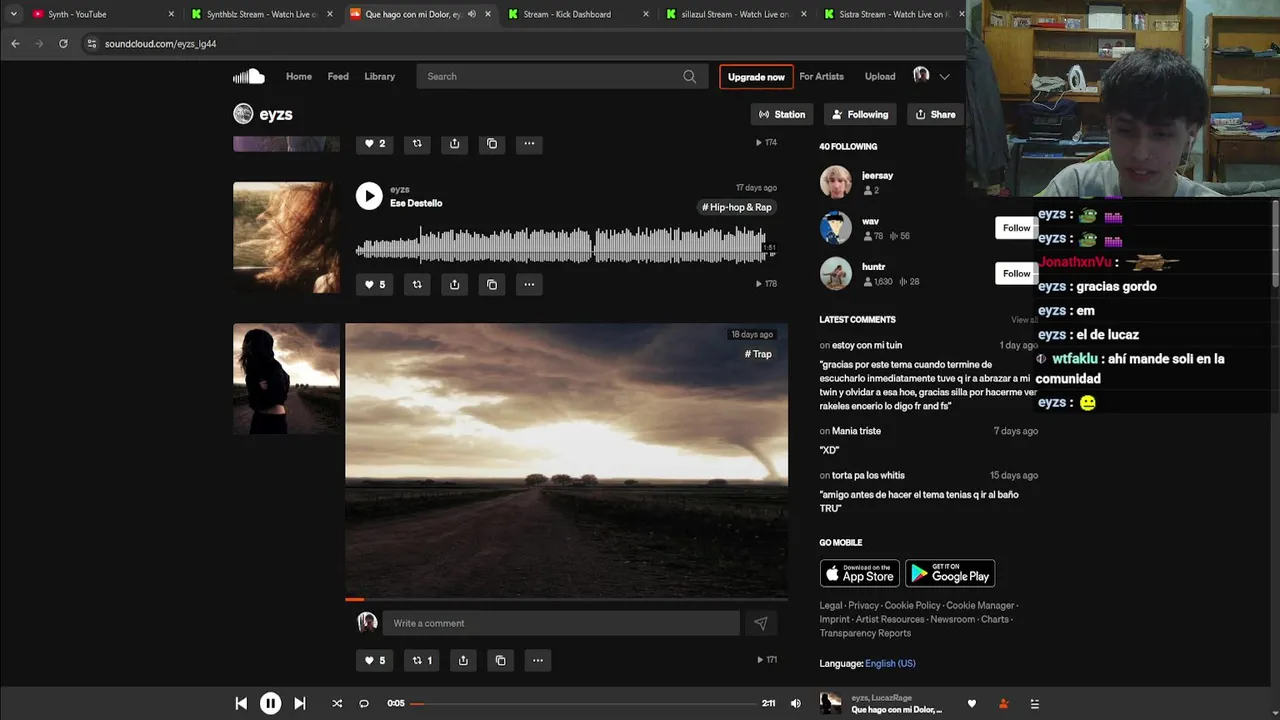The width and height of the screenshot is (1280, 720).
Task: Mute the player volume
Action: pyautogui.click(x=796, y=703)
